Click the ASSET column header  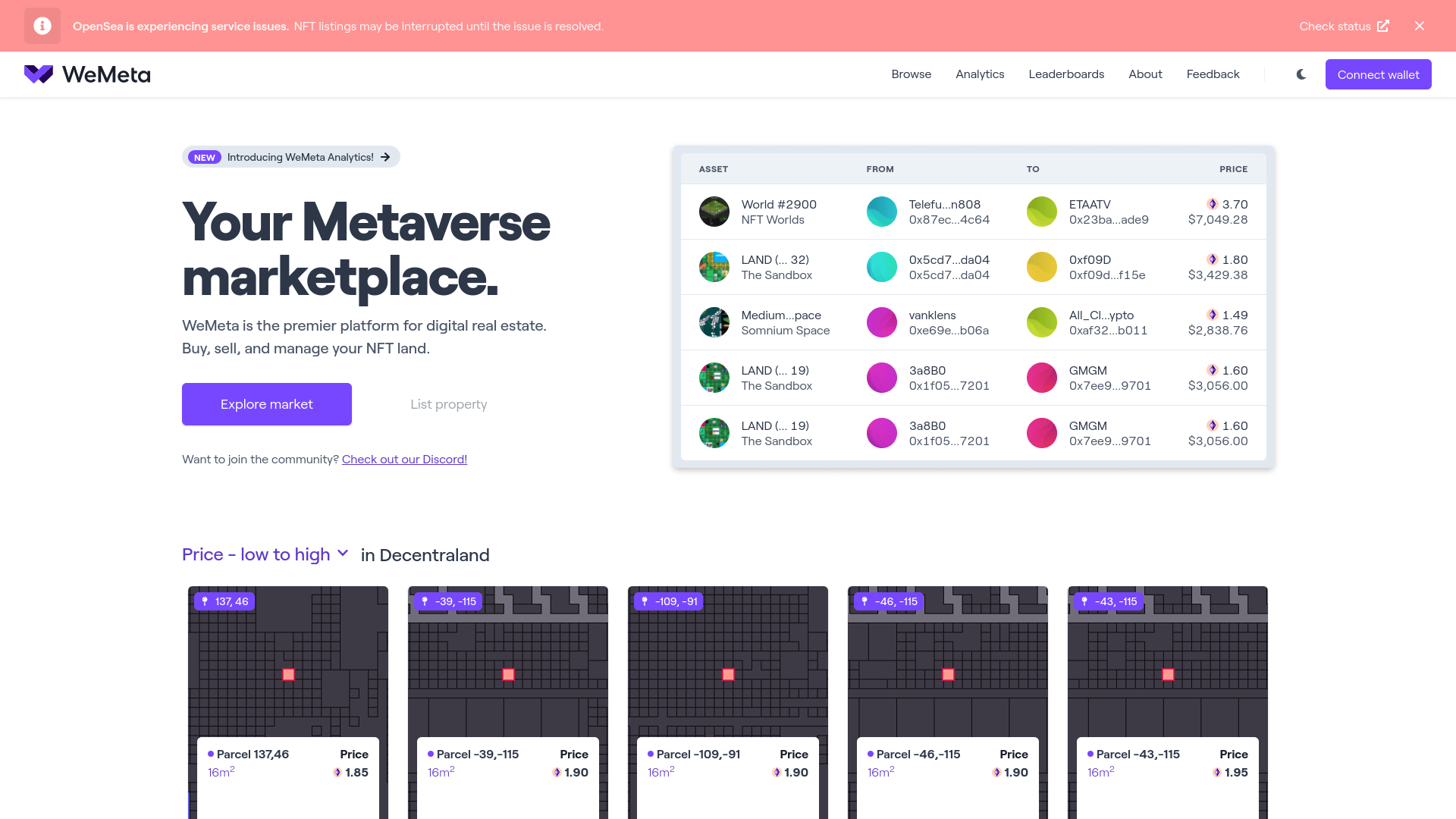(x=714, y=169)
